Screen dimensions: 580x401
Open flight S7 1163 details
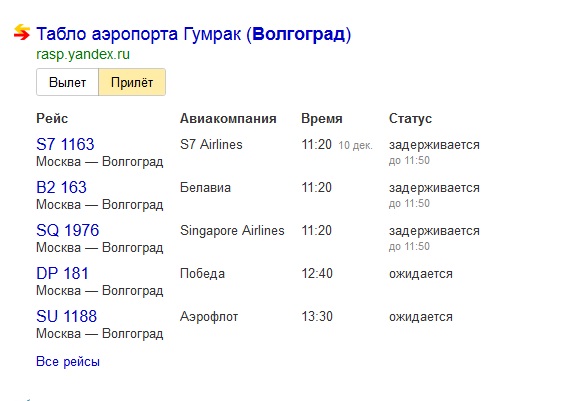pos(65,144)
